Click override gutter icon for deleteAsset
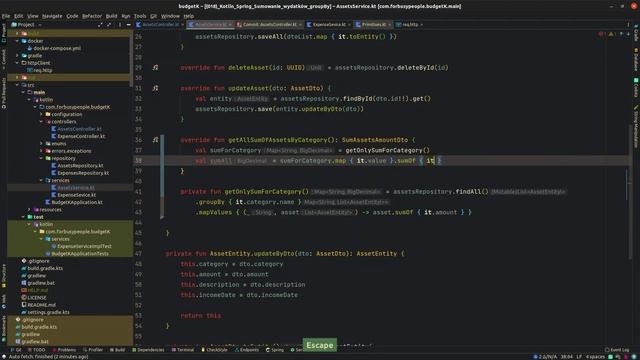Screen dimensions: 640x360 point(155,68)
